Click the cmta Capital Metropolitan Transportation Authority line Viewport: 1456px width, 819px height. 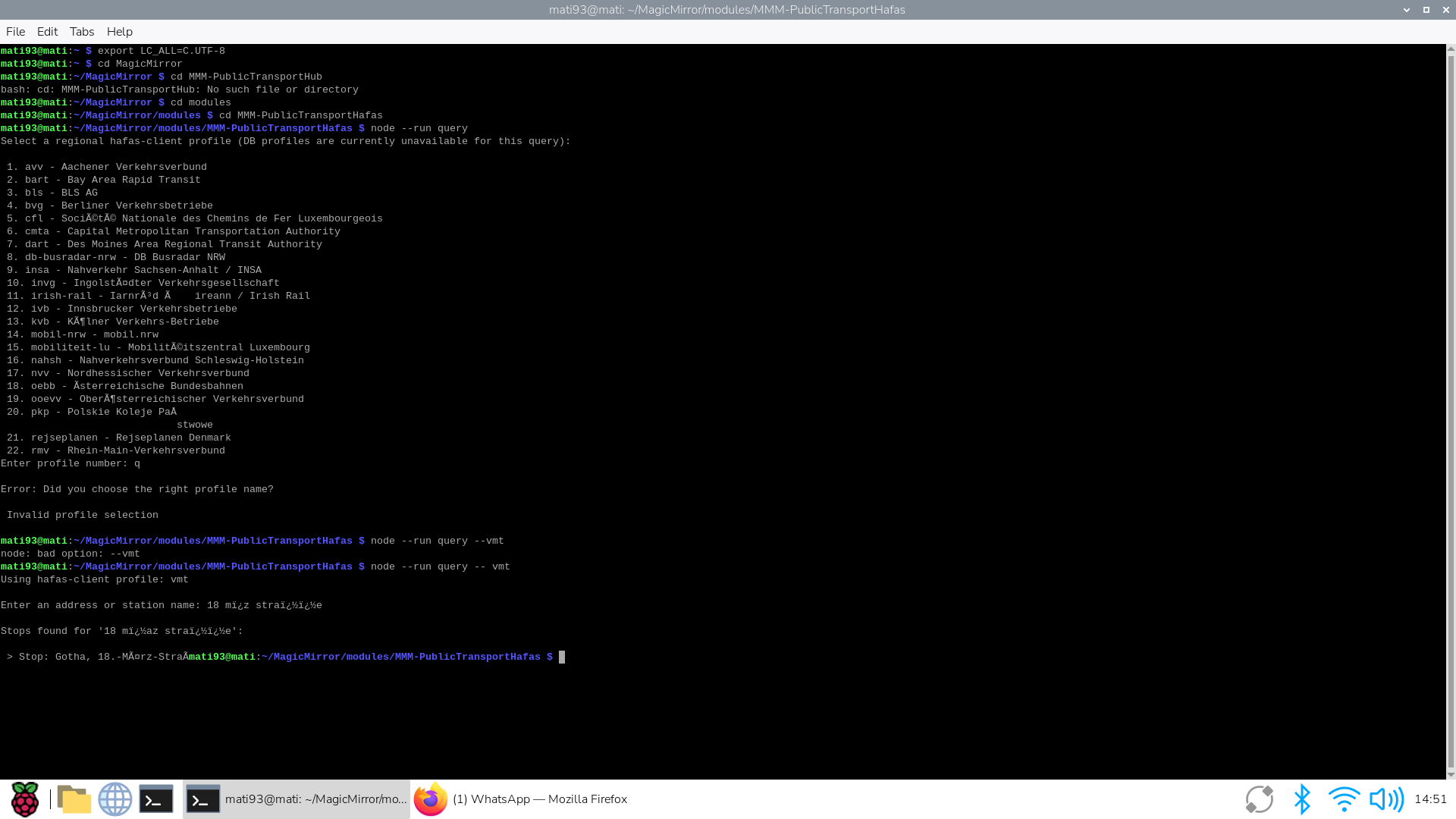pos(174,231)
